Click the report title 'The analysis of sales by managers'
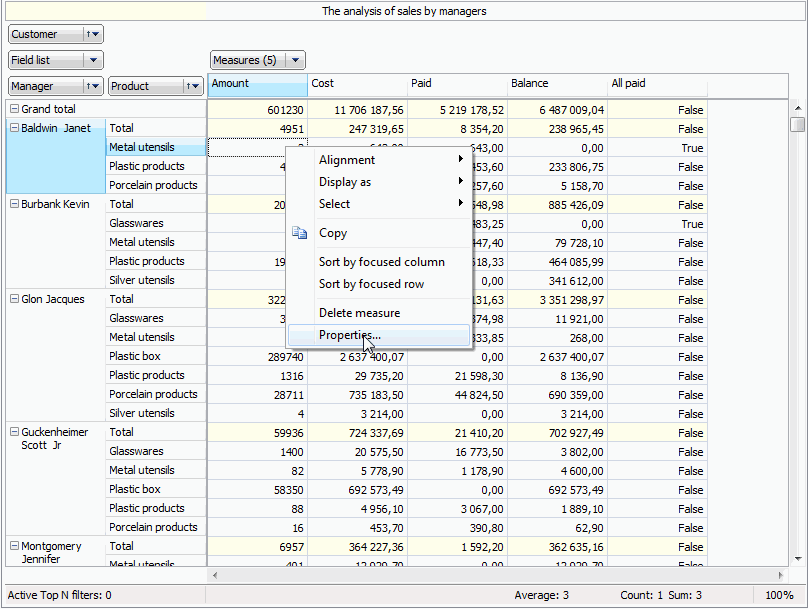808x609 pixels. 404,11
